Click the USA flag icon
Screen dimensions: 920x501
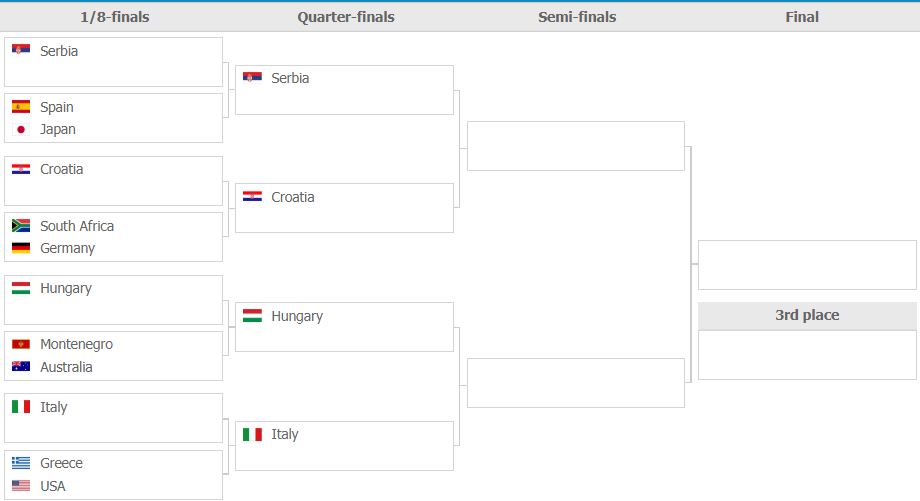(21, 486)
